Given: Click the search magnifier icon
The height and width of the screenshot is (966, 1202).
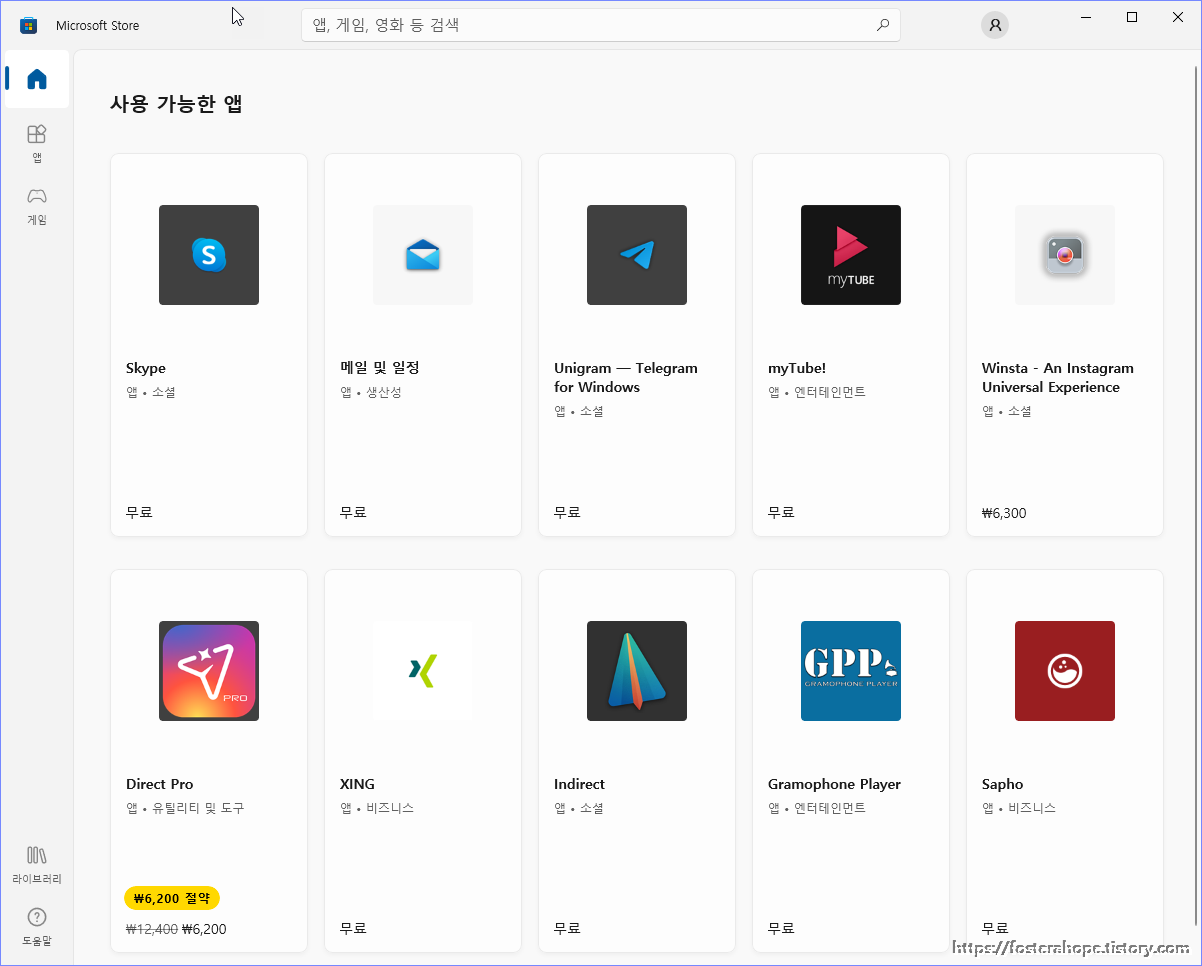Looking at the screenshot, I should [x=882, y=25].
